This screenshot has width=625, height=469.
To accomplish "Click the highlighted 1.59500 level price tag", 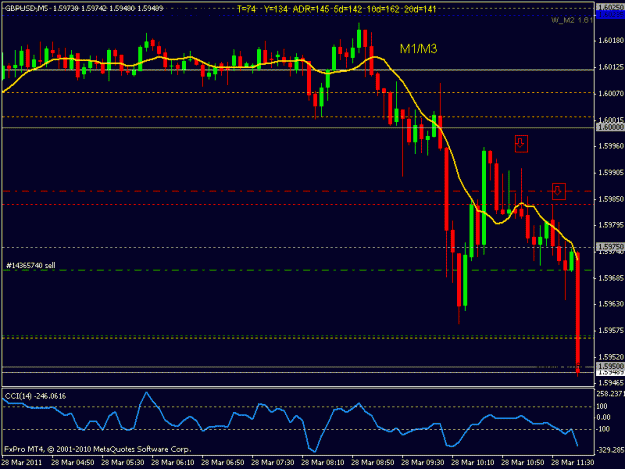I will [610, 366].
